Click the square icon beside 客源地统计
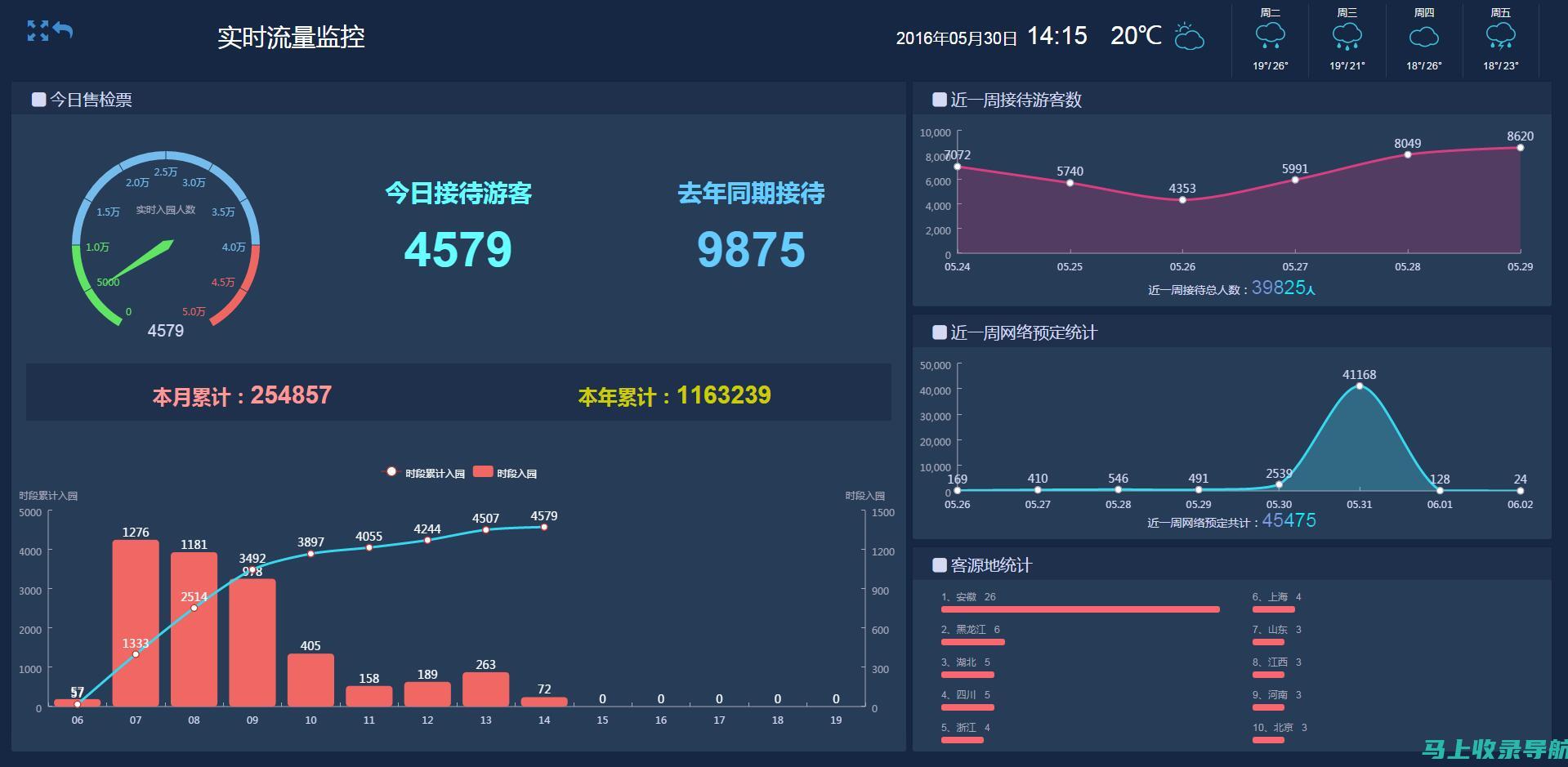Screen dimensions: 1568x767 (940, 565)
